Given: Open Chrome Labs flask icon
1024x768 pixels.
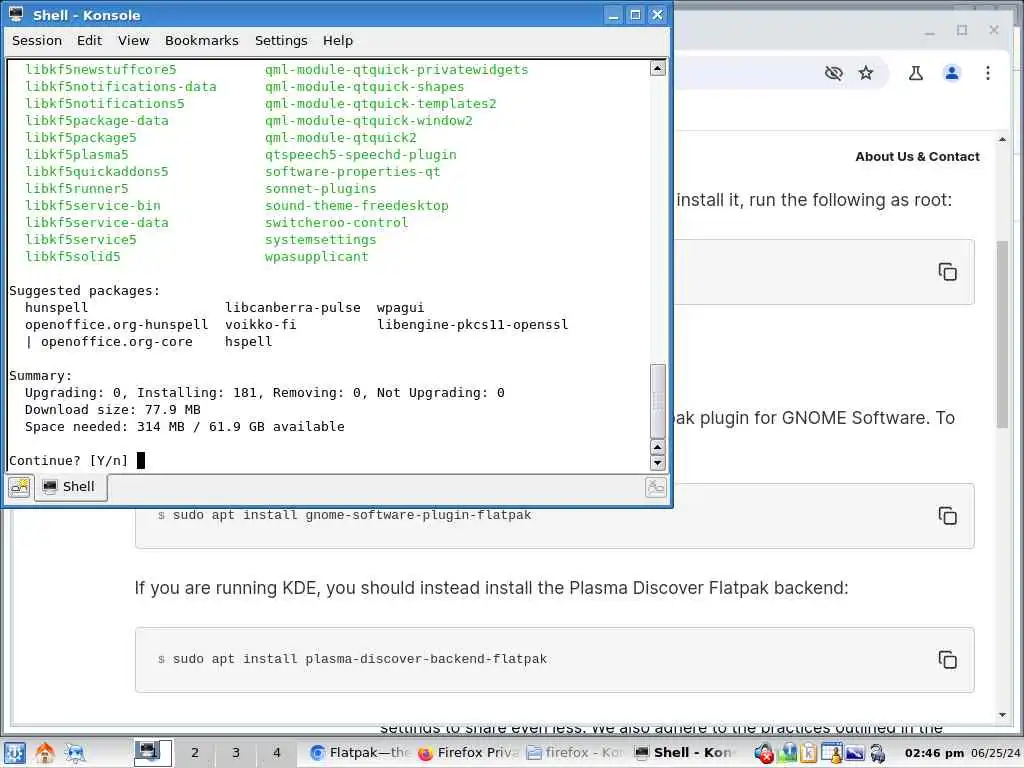Looking at the screenshot, I should (916, 73).
